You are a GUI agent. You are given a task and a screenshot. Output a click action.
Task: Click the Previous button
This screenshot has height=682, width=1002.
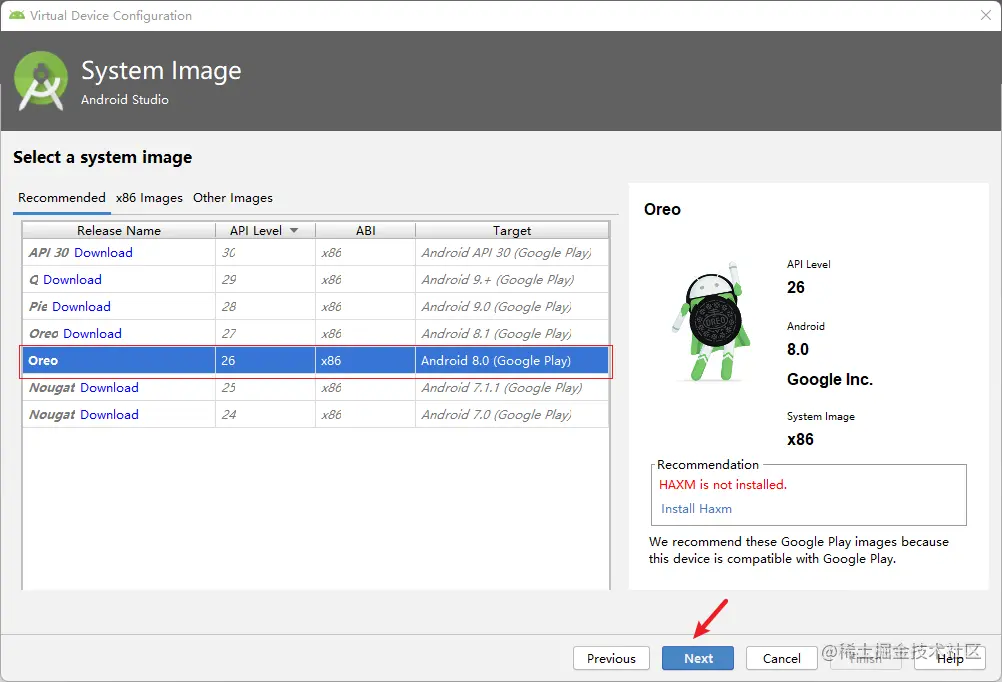(611, 658)
